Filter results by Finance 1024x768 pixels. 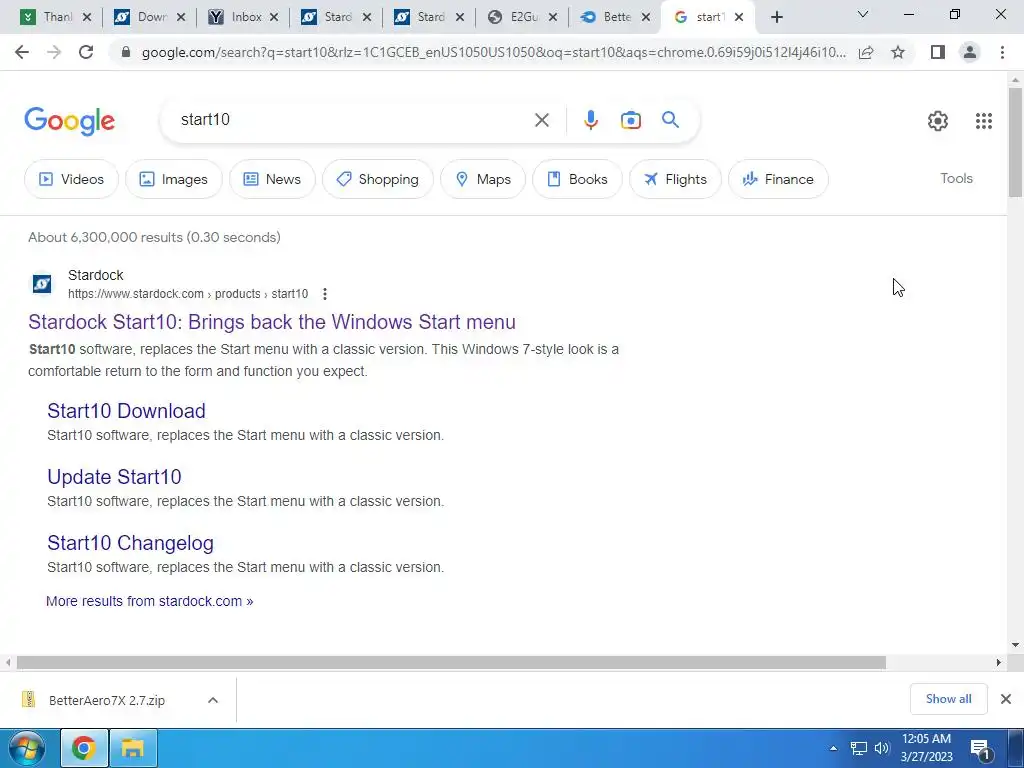pos(778,179)
